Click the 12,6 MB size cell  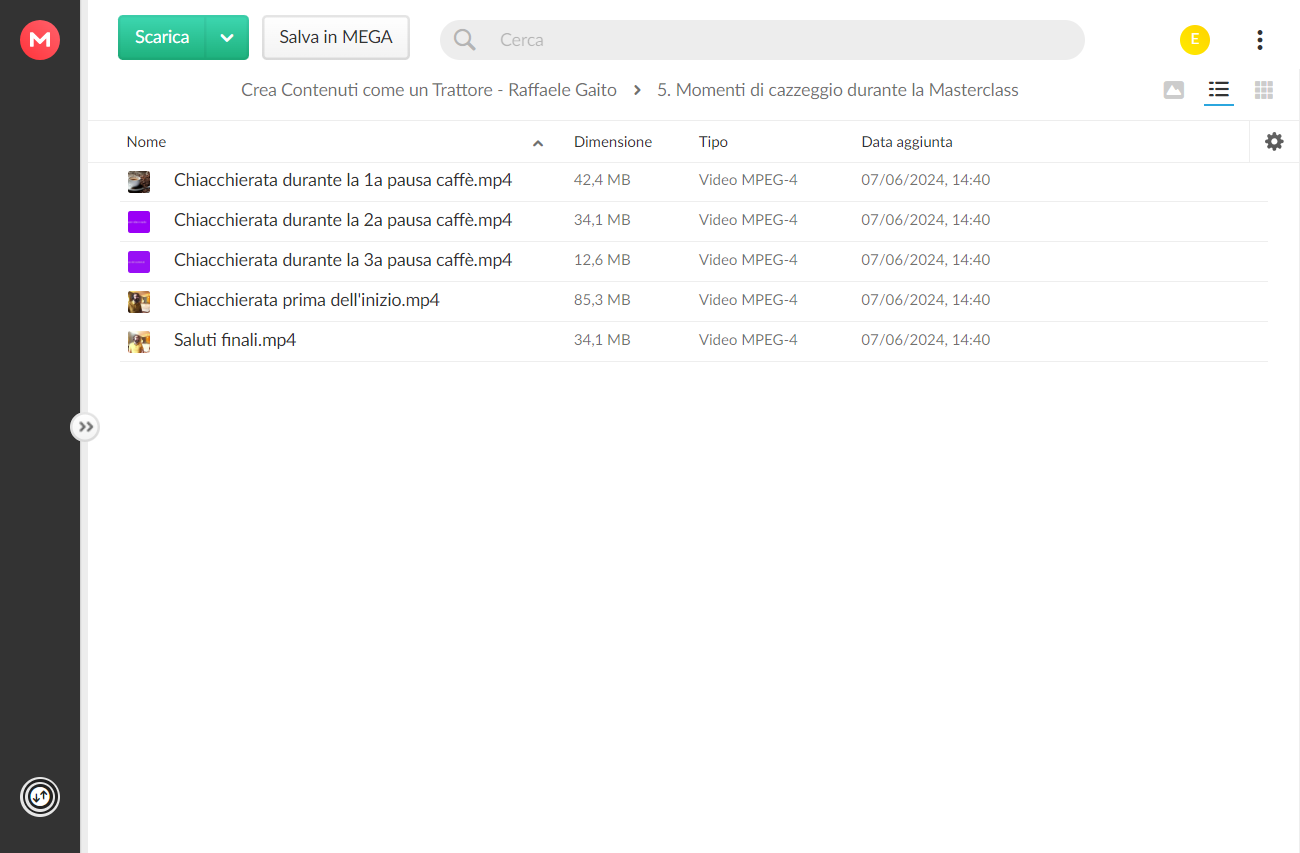click(602, 260)
